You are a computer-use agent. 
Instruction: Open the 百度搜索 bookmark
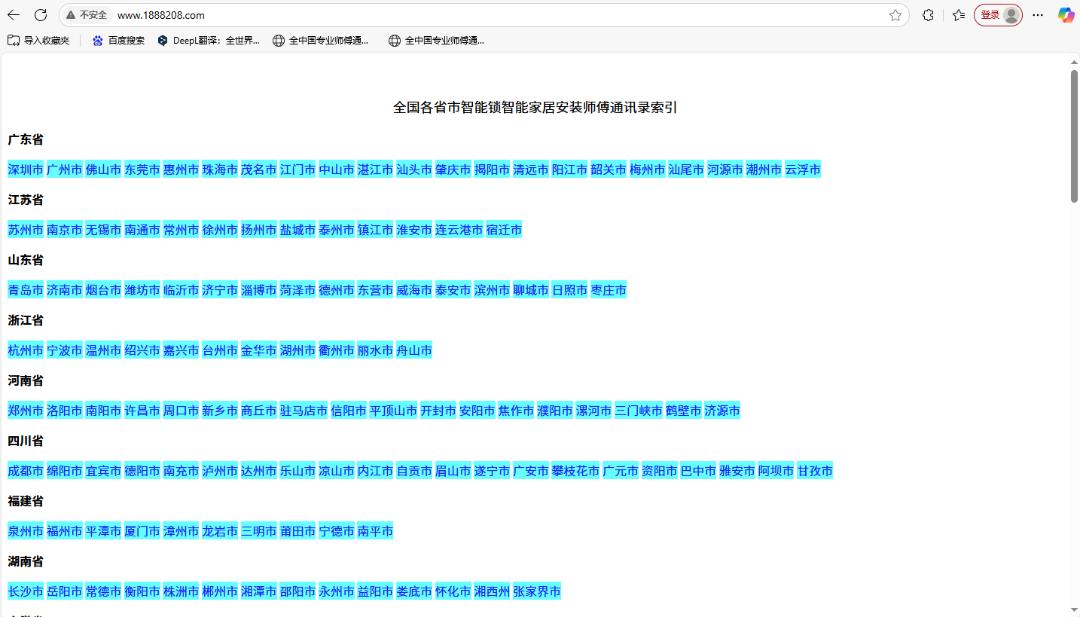(118, 41)
